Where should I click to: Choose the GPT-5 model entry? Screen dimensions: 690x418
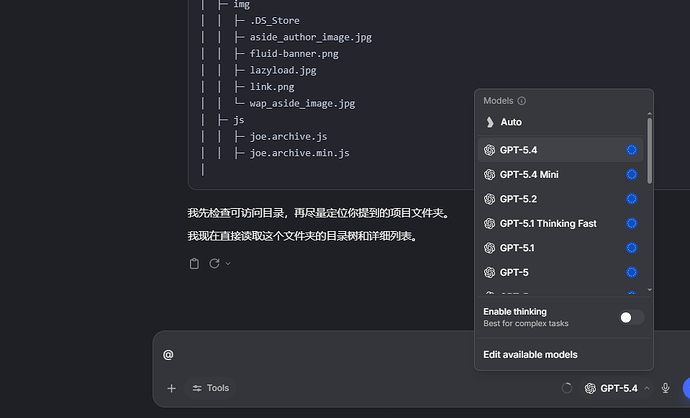(x=560, y=272)
